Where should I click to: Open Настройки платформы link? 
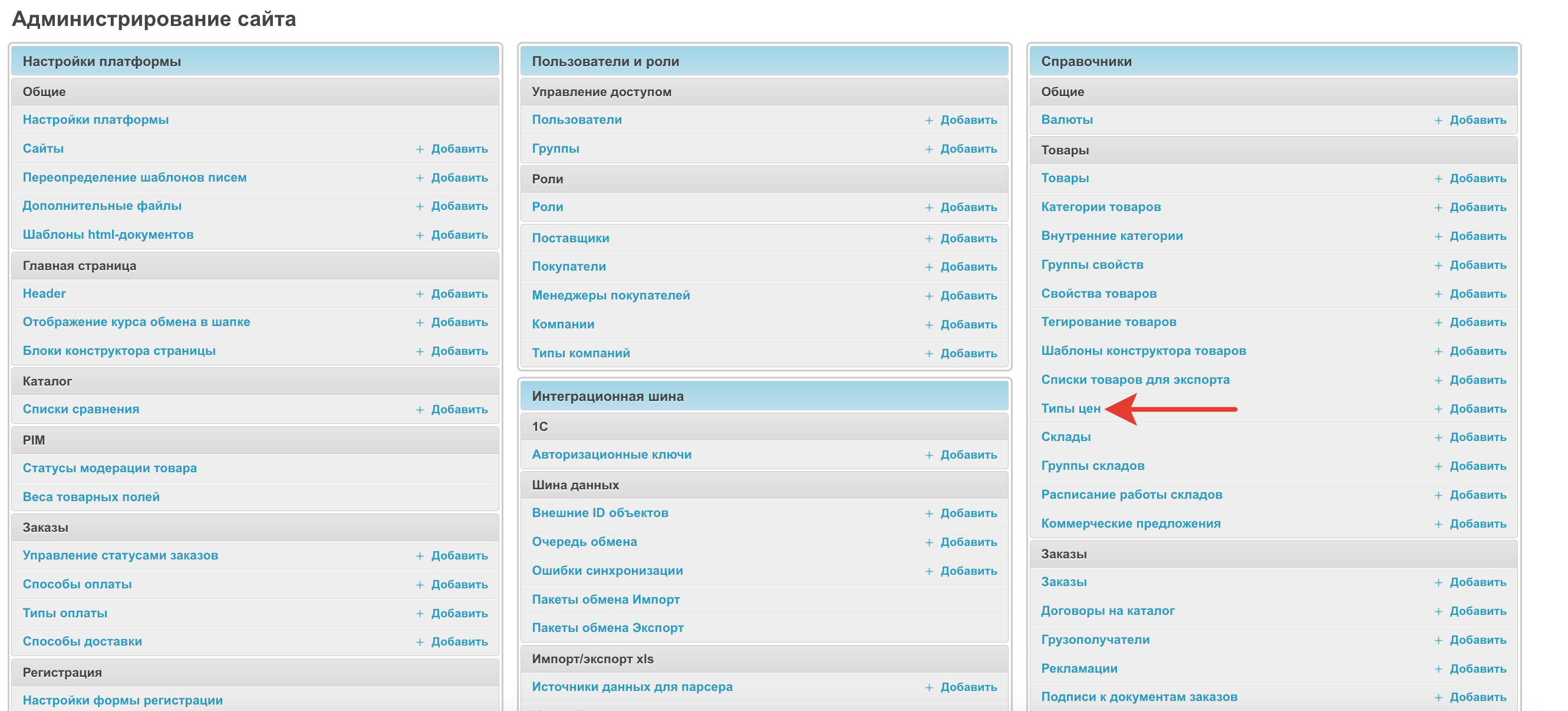[95, 120]
